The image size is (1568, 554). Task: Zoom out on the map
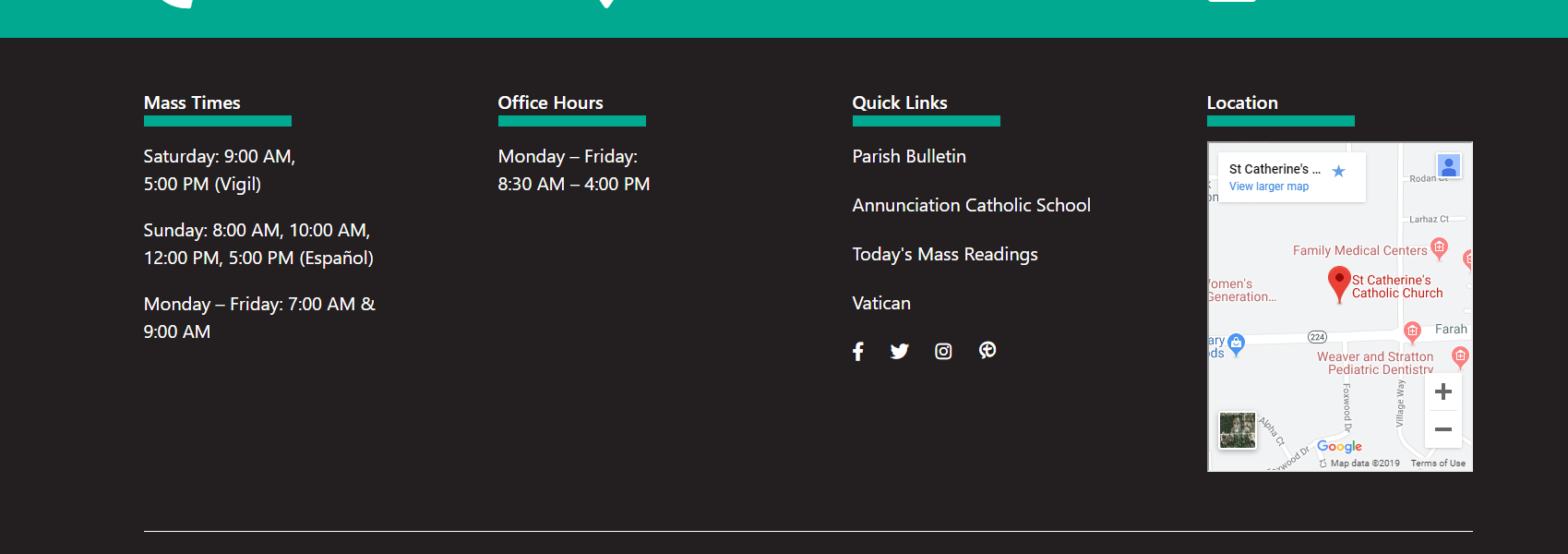pyautogui.click(x=1443, y=429)
